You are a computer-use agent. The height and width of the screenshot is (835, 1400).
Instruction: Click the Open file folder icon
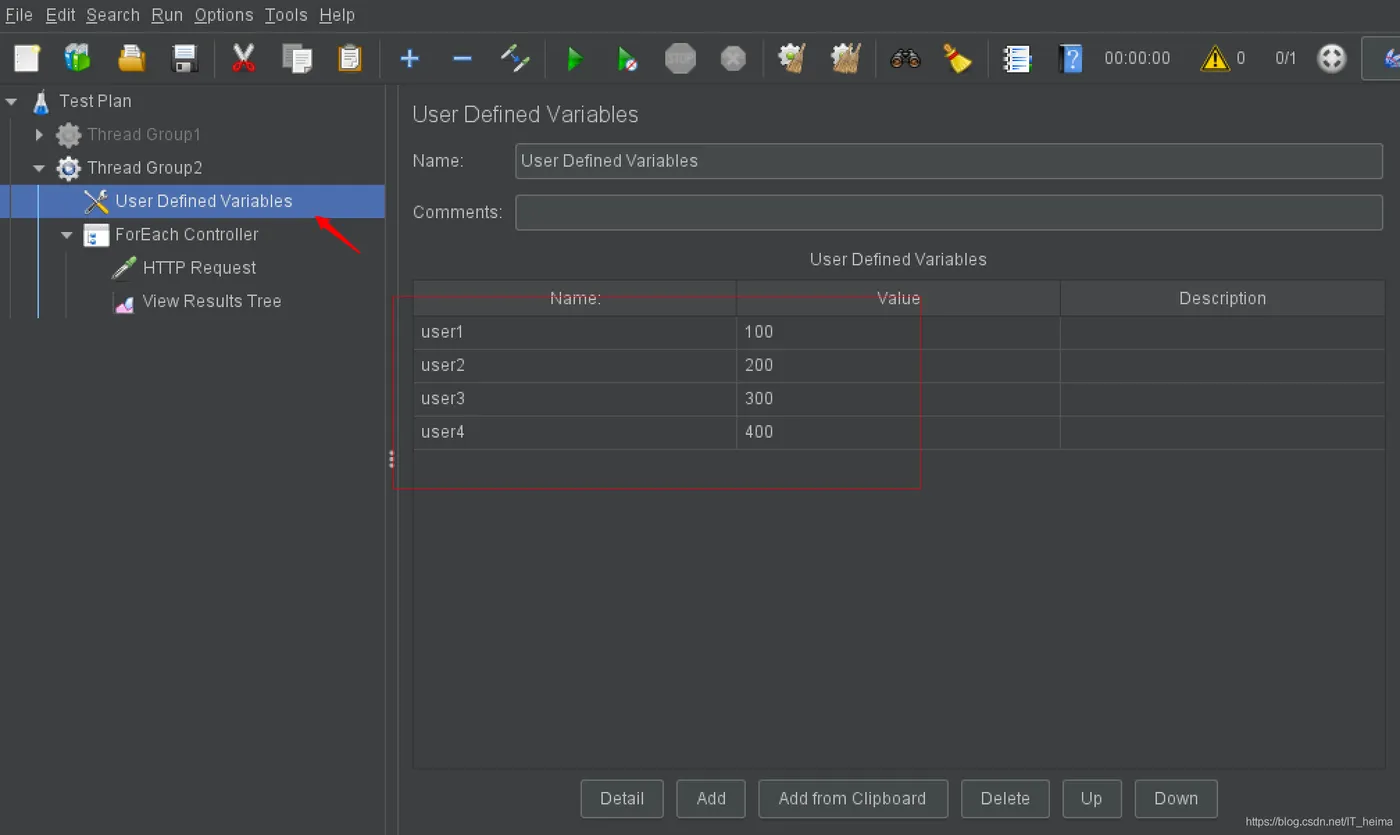tap(132, 59)
